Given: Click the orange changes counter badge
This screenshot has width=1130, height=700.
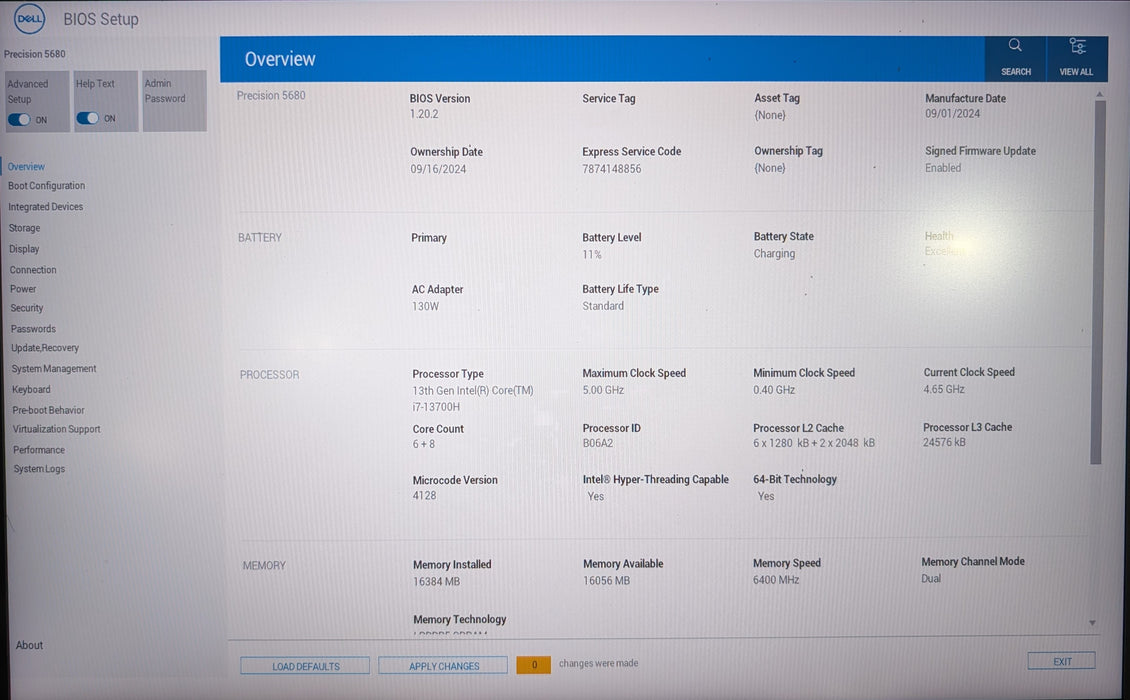Looking at the screenshot, I should 533,665.
